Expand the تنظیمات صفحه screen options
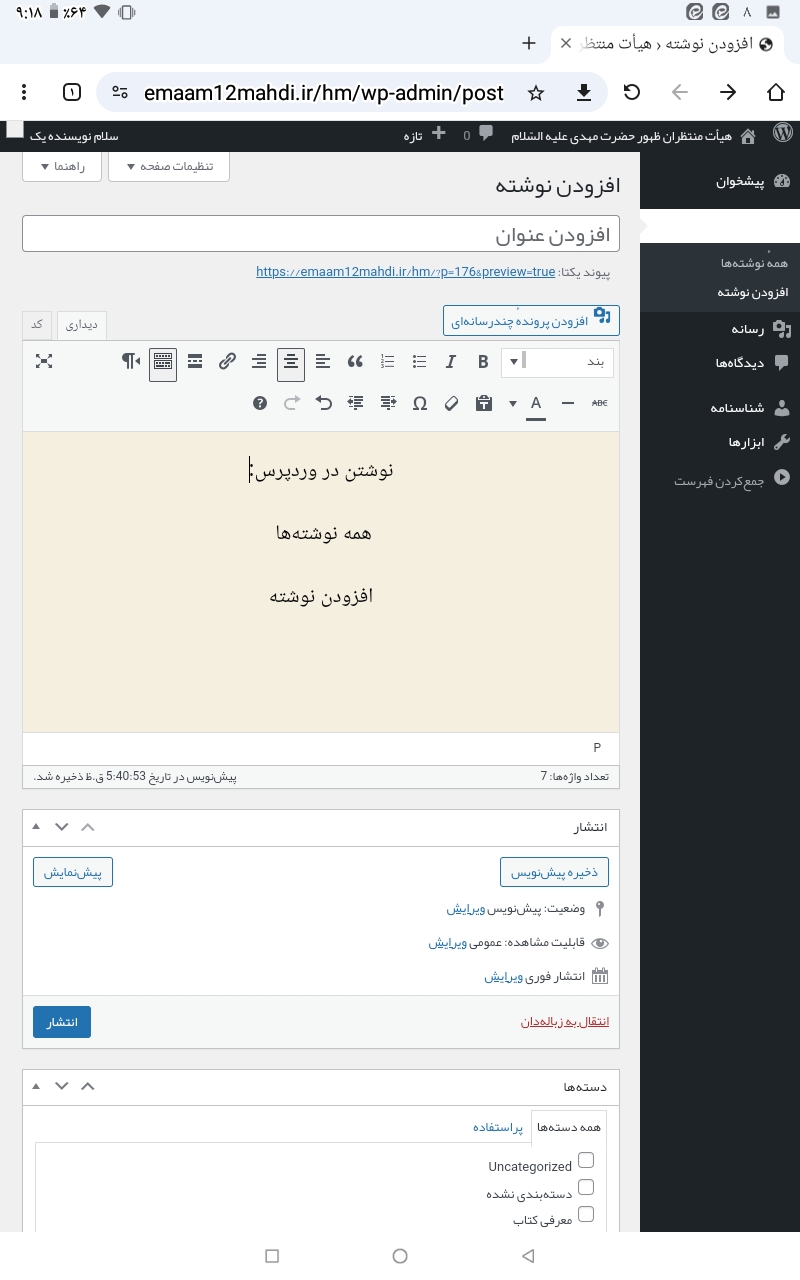Image resolution: width=800 pixels, height=1280 pixels. pyautogui.click(x=168, y=166)
